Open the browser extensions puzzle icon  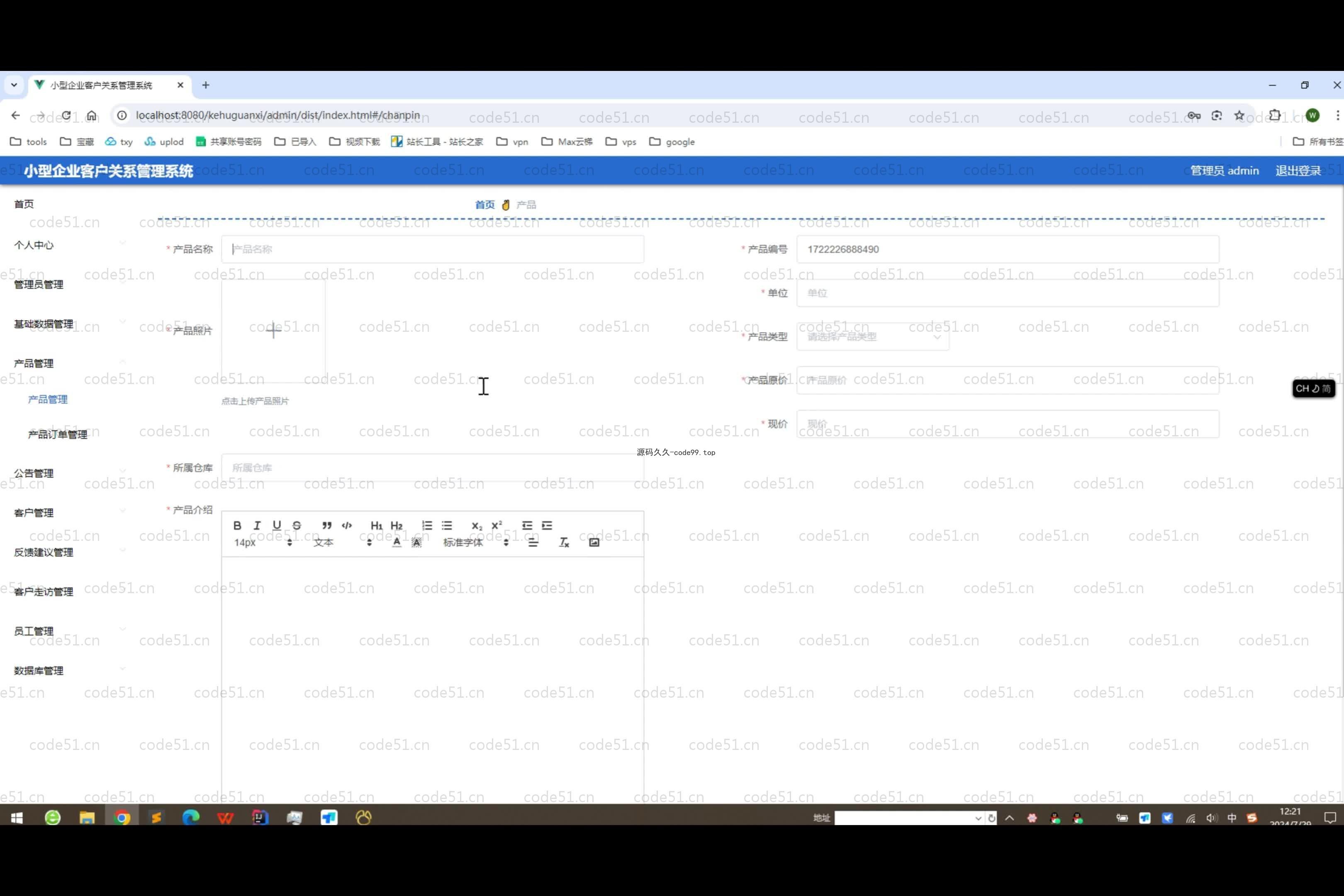[x=1275, y=115]
